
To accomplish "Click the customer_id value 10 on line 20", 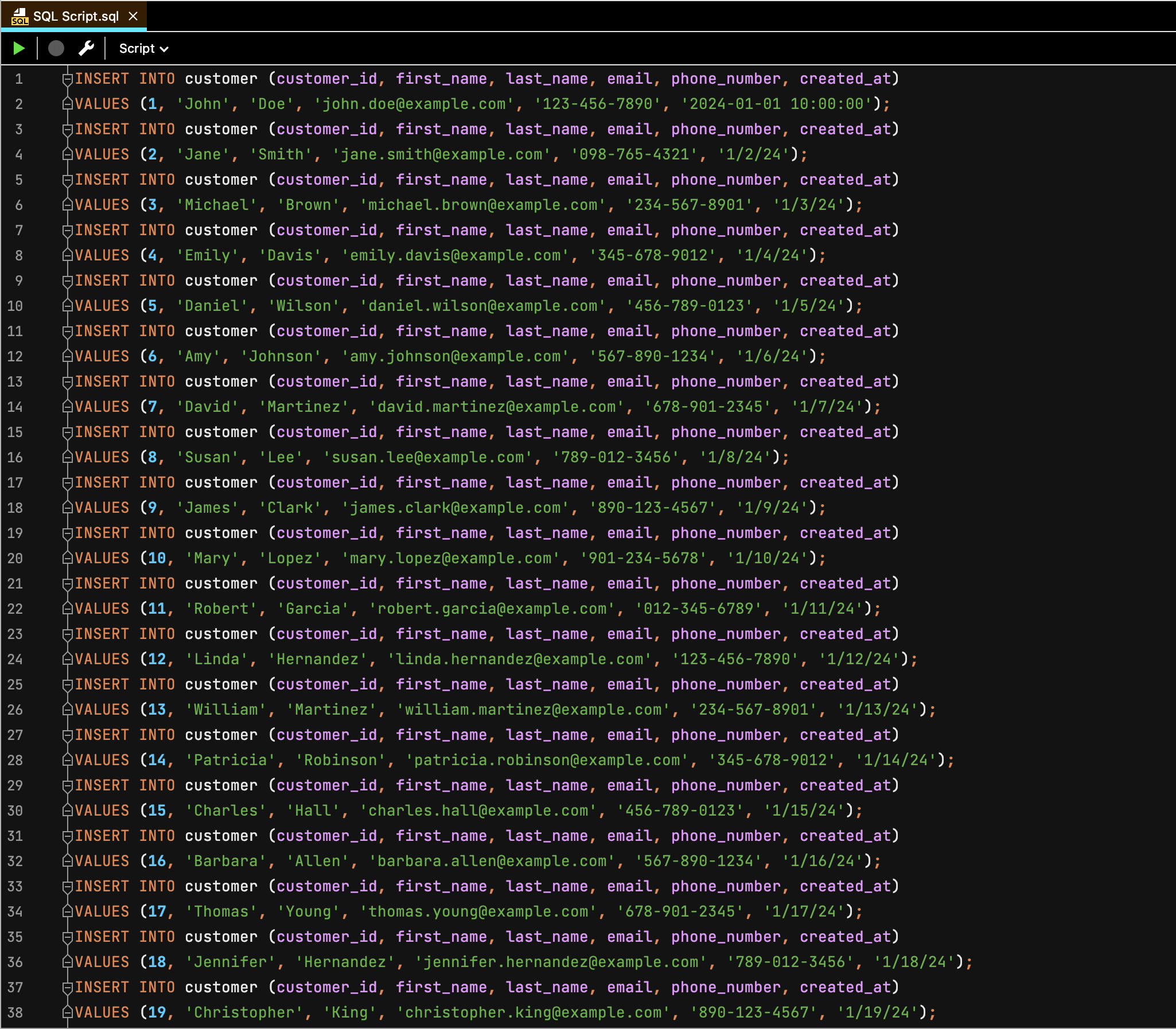I will pos(157,559).
